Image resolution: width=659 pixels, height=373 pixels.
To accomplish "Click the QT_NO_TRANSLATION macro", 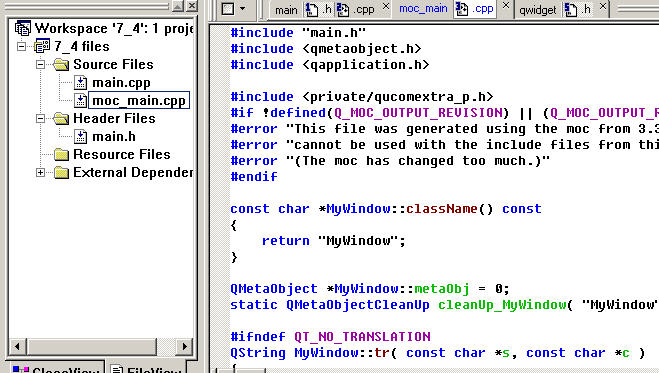I will [x=362, y=336].
